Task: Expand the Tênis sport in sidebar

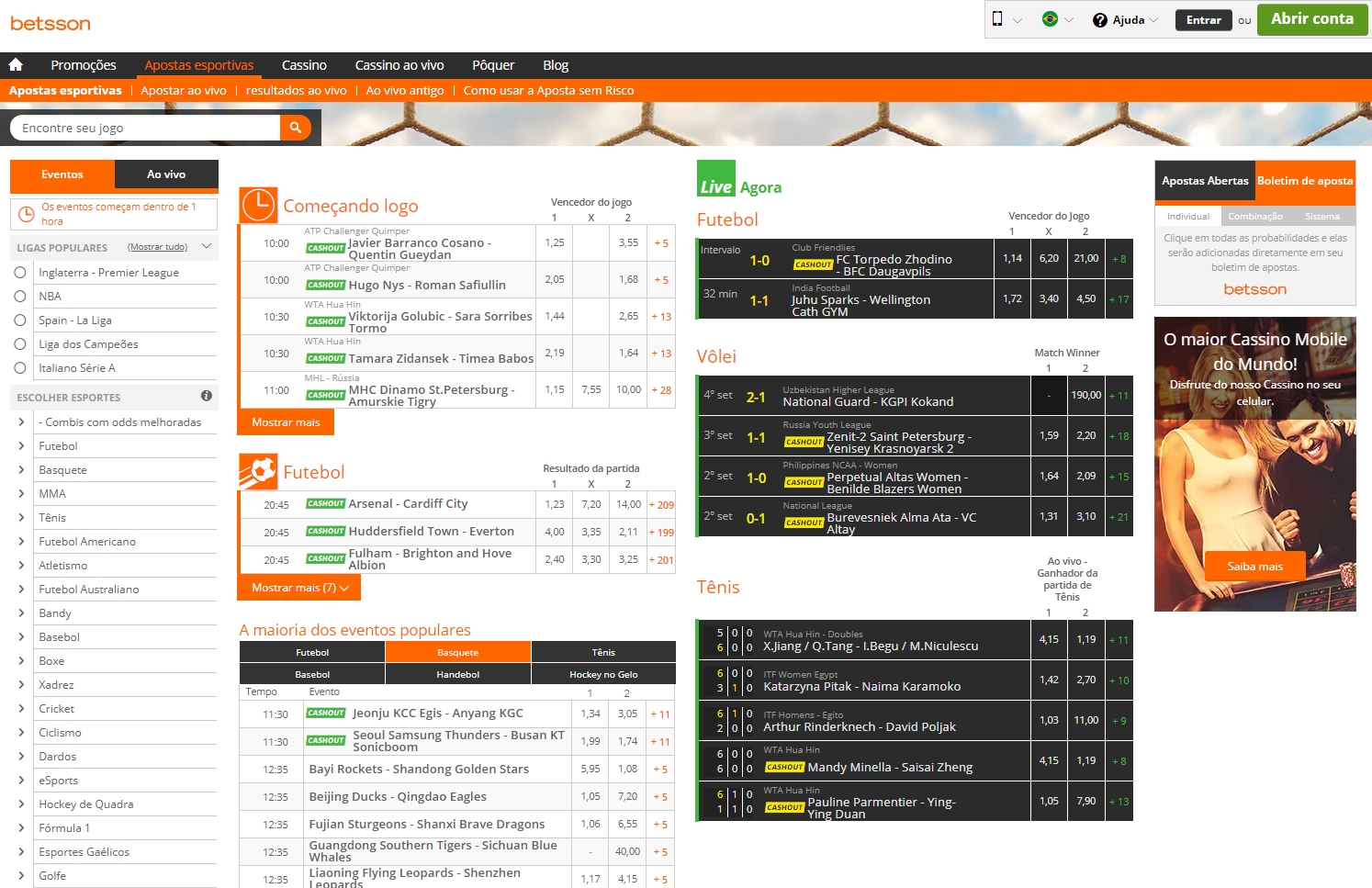Action: (21, 518)
